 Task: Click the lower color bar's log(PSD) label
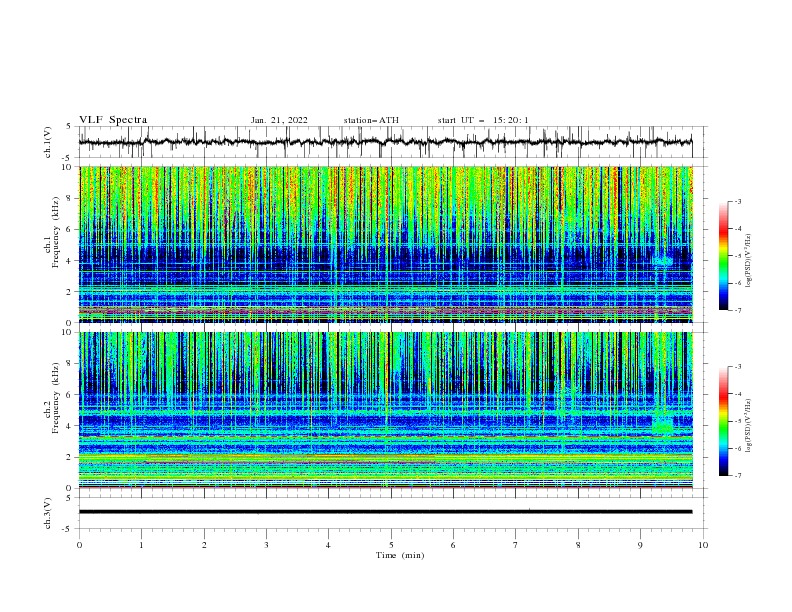(x=749, y=426)
